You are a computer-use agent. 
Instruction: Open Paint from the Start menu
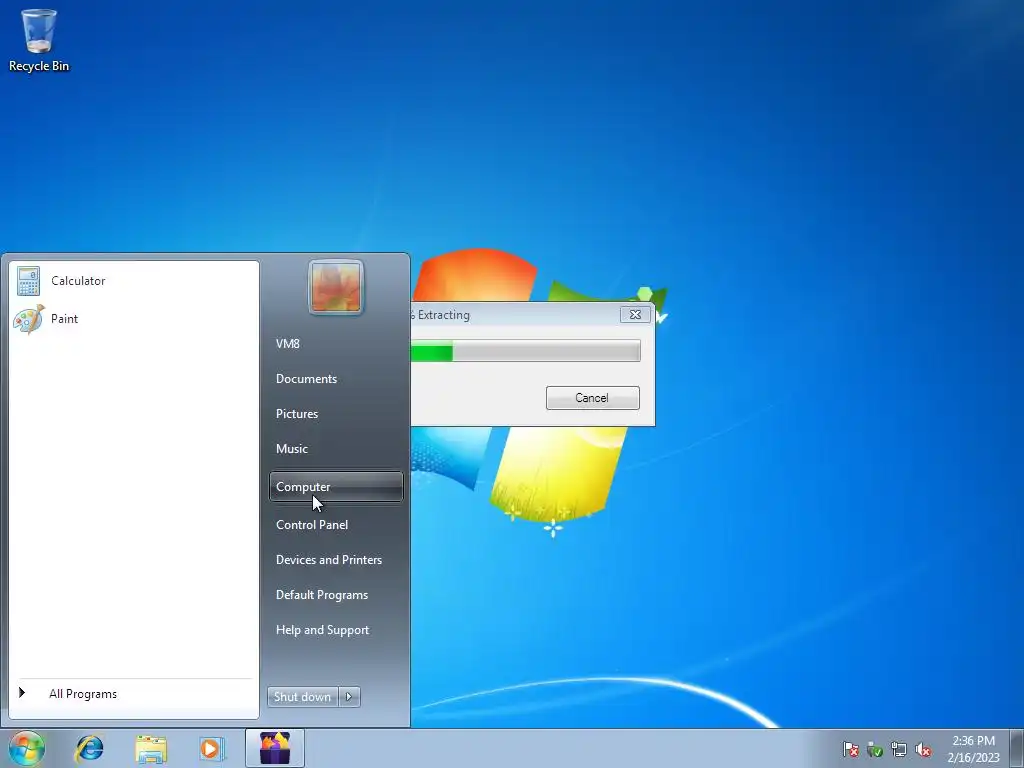click(134, 319)
